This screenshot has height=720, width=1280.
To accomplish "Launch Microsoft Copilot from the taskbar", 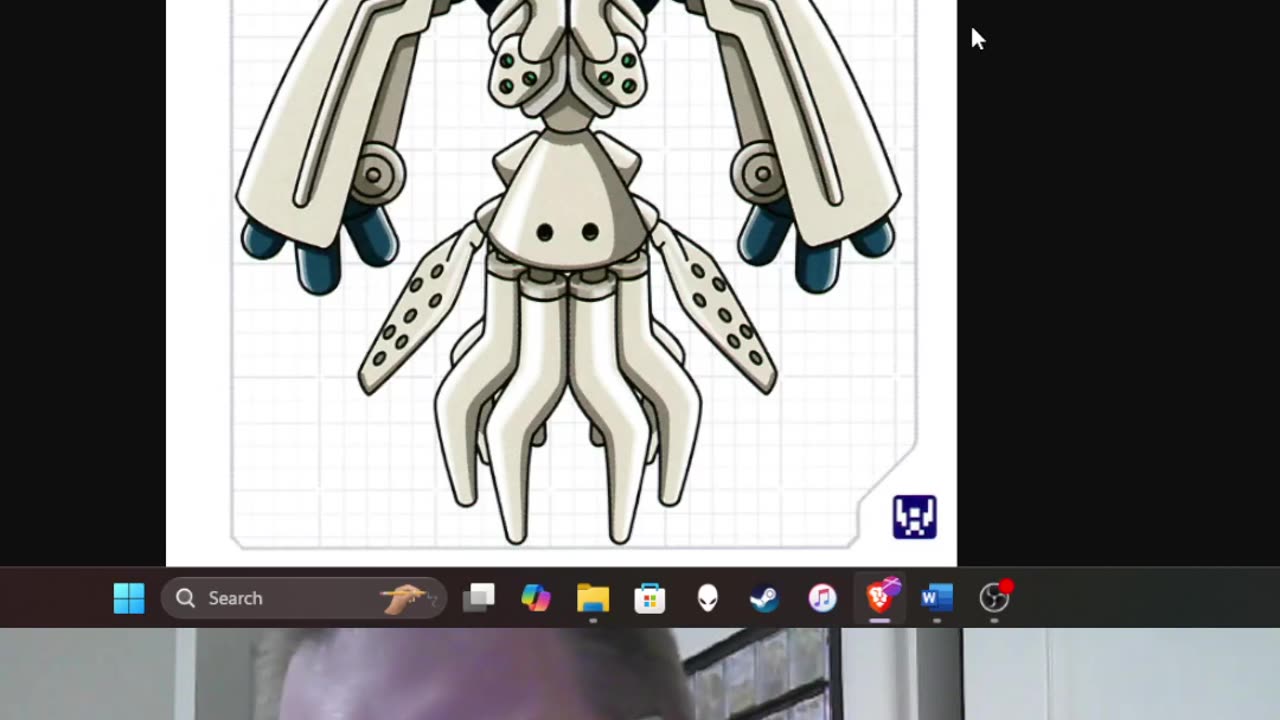I will (x=536, y=598).
